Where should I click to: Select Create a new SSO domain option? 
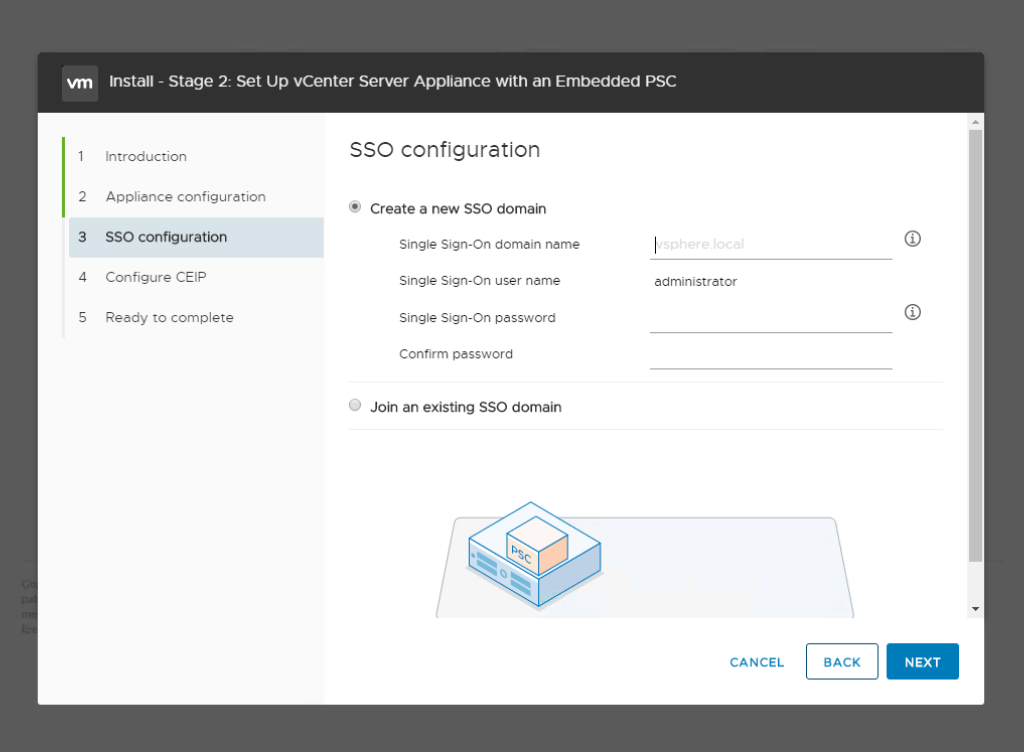tap(355, 207)
